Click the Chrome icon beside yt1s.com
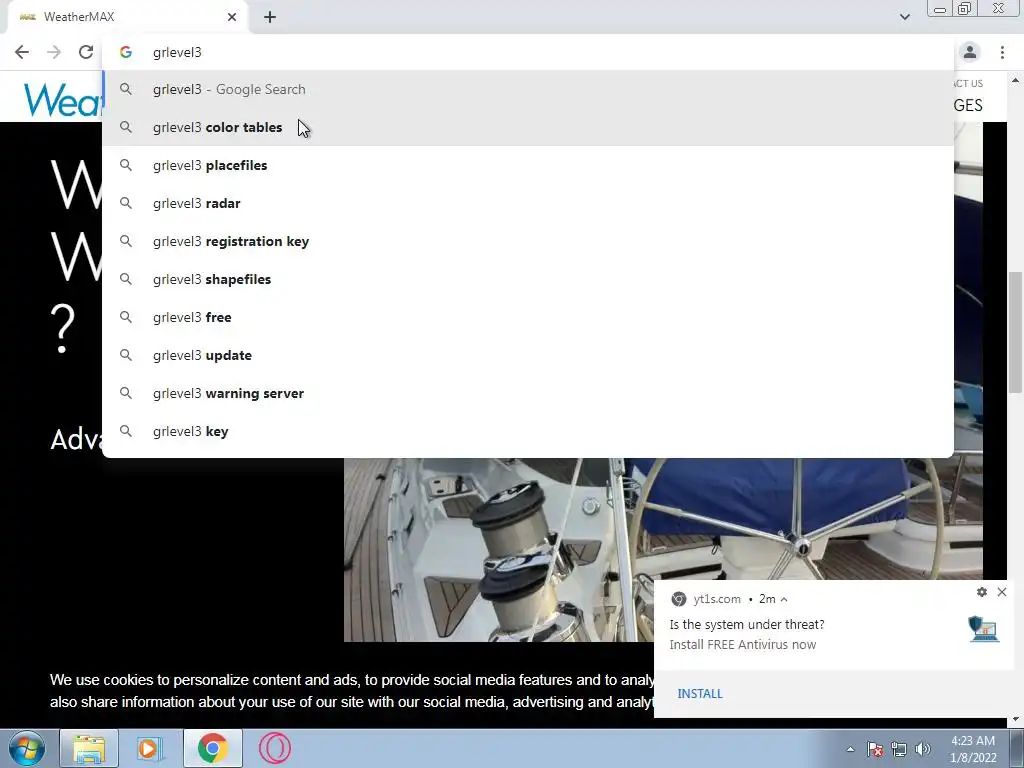Viewport: 1024px width, 768px height. click(x=679, y=599)
